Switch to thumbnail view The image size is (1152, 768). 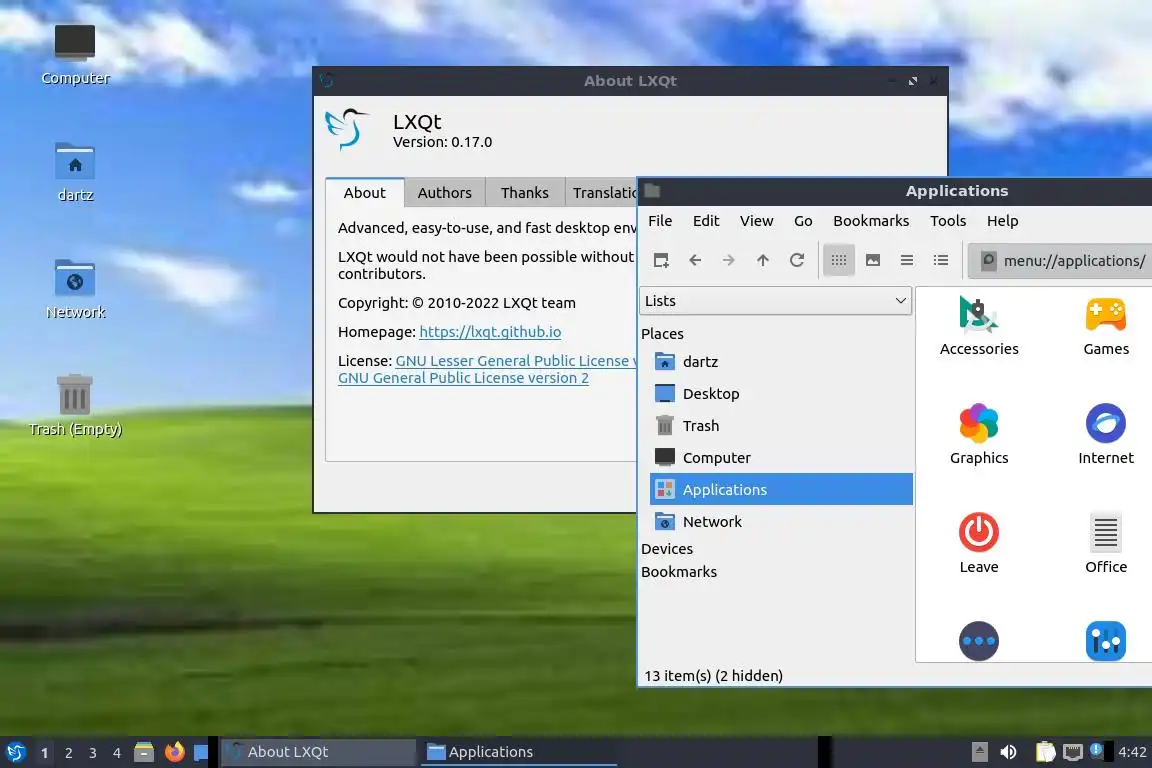[x=873, y=260]
